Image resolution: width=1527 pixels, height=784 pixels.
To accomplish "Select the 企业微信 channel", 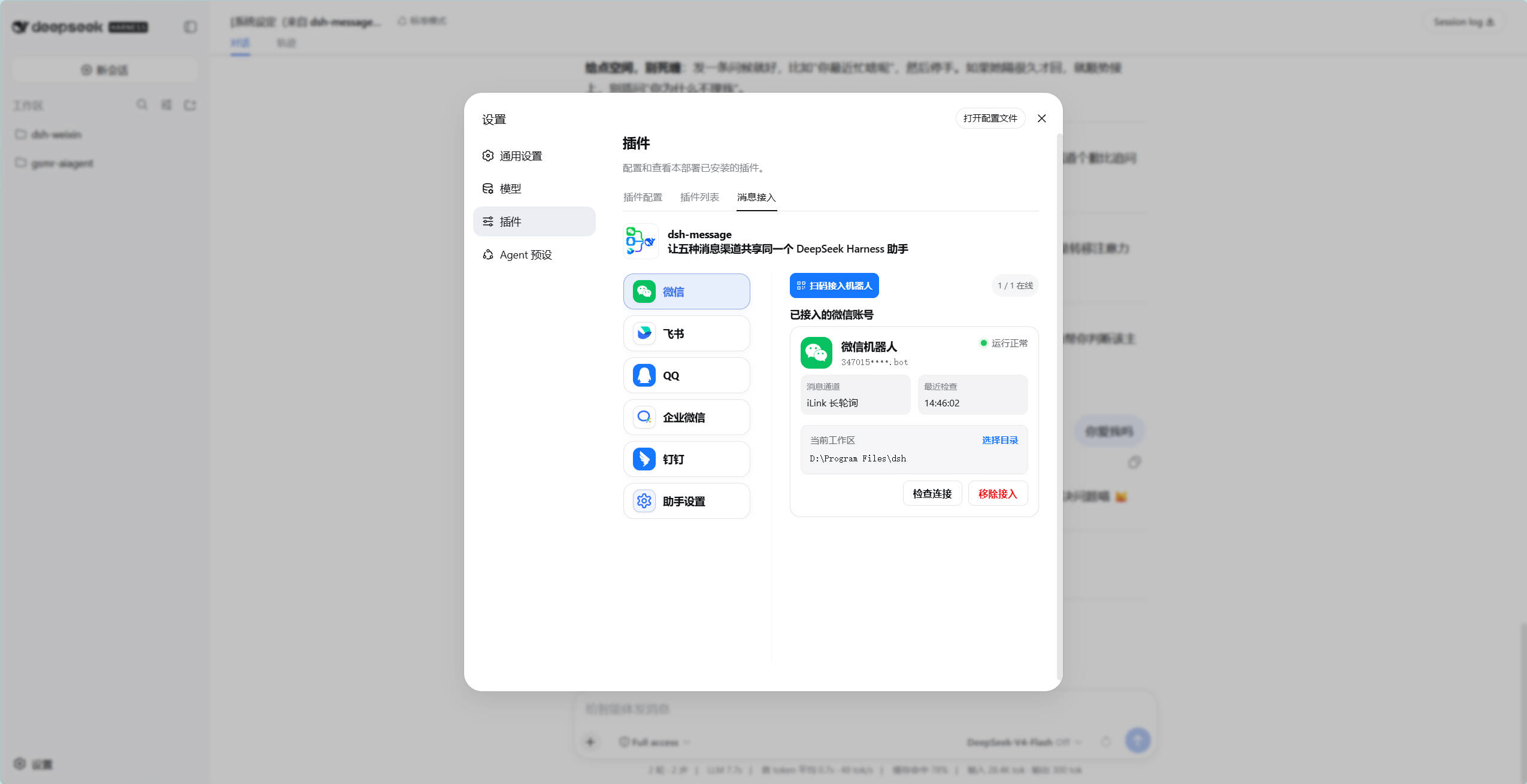I will click(686, 417).
